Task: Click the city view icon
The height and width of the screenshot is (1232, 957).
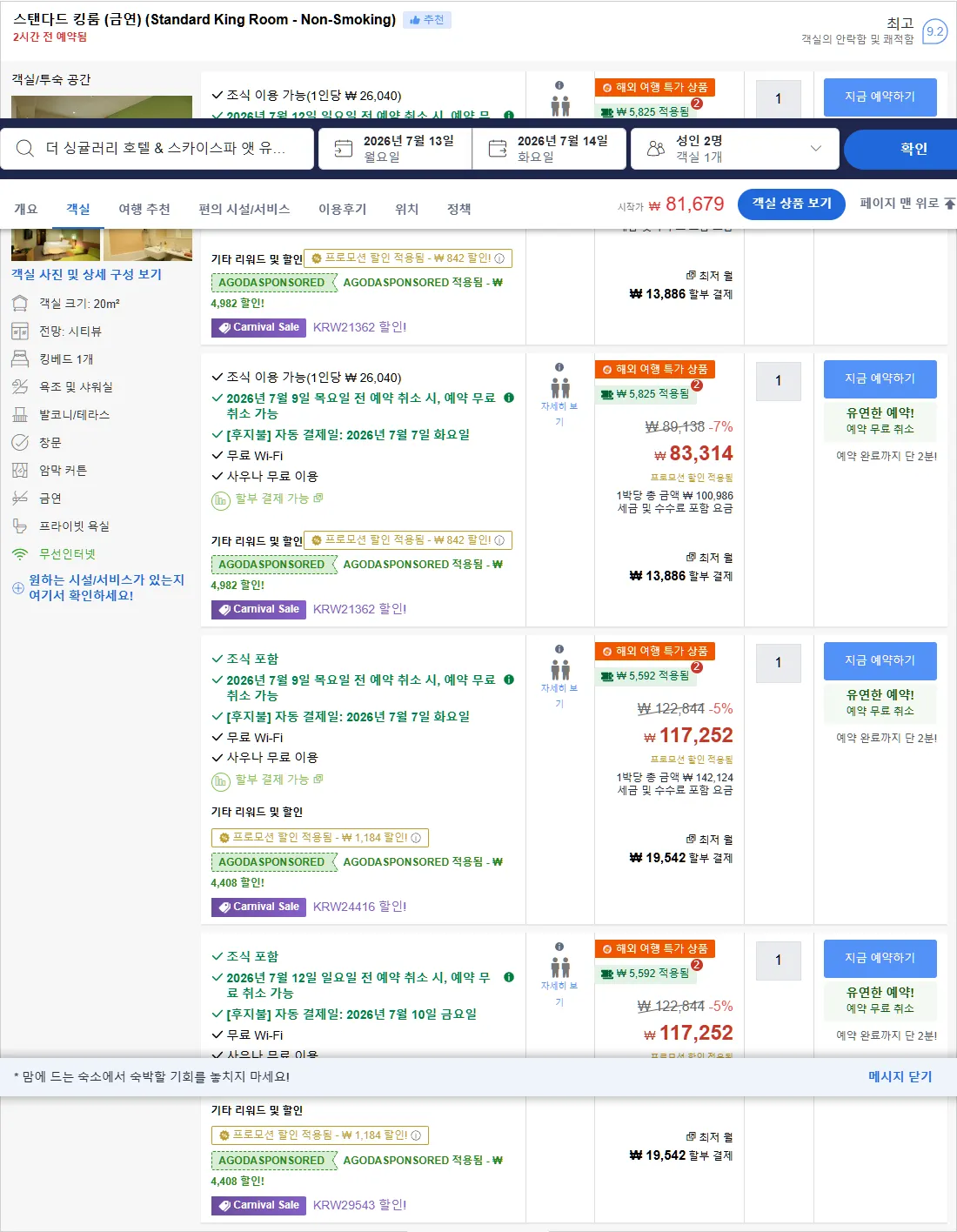Action: (20, 331)
